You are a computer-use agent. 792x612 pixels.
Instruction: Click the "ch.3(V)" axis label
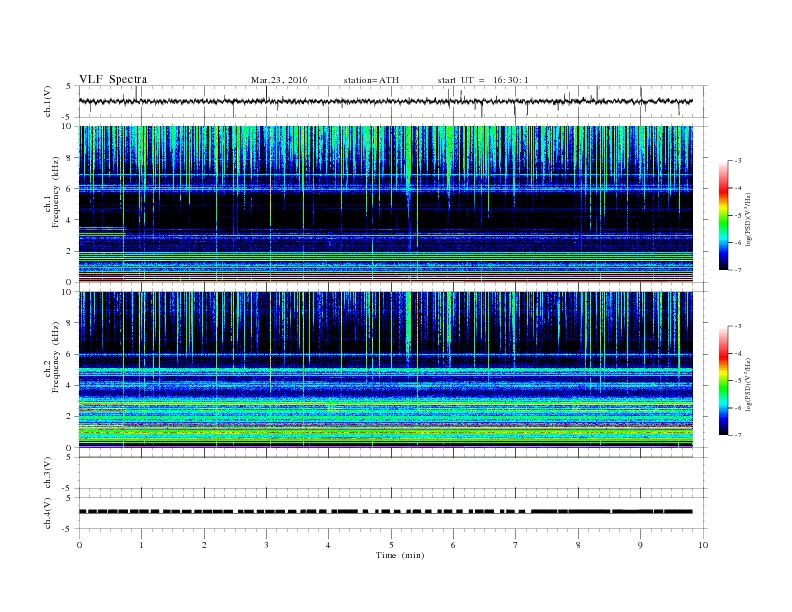[x=48, y=473]
